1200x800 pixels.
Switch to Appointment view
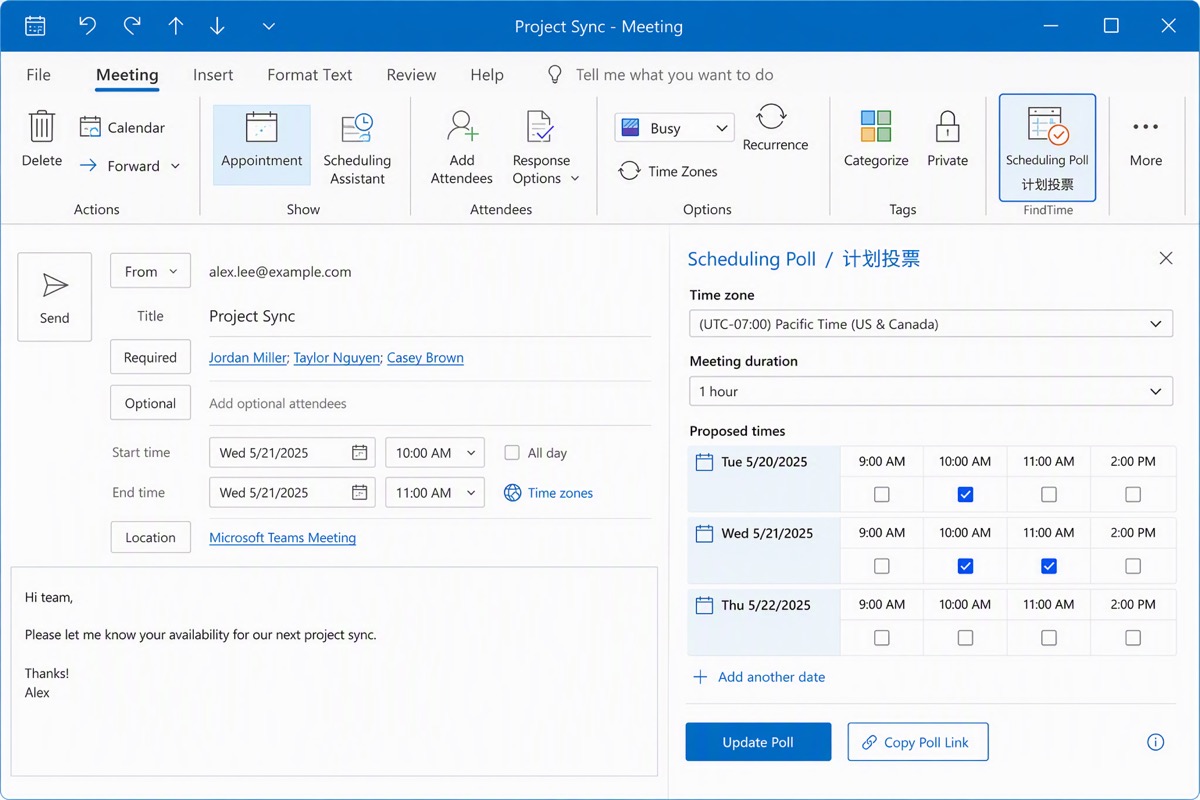(x=262, y=145)
